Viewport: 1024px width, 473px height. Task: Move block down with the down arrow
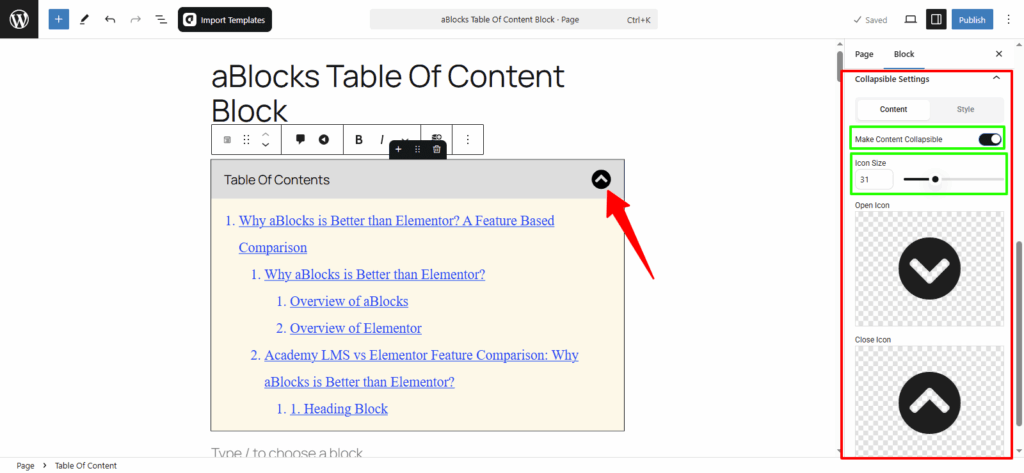(x=265, y=145)
